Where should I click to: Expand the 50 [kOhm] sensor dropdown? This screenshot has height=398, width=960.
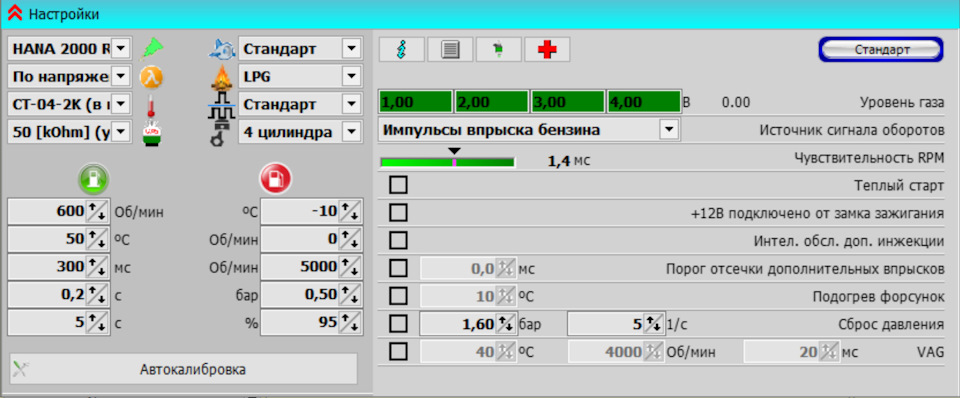pos(121,131)
